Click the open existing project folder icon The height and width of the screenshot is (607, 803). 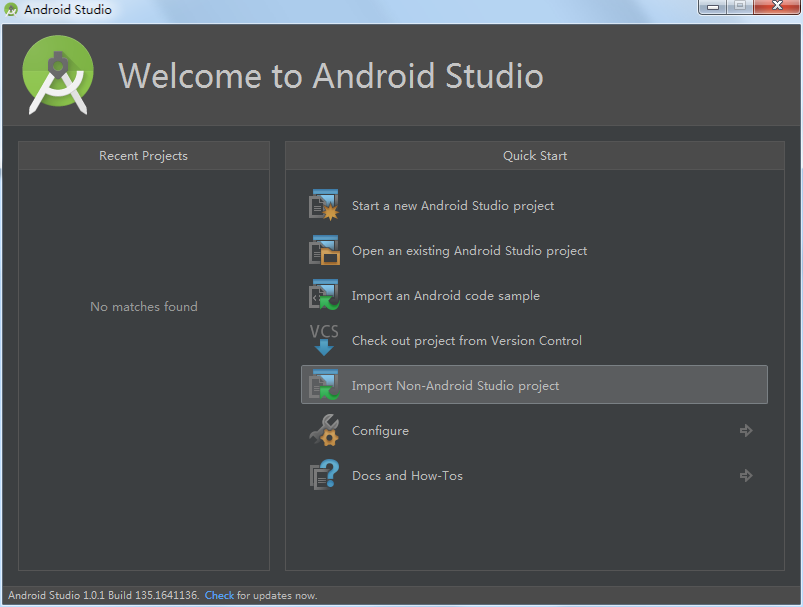pyautogui.click(x=323, y=250)
